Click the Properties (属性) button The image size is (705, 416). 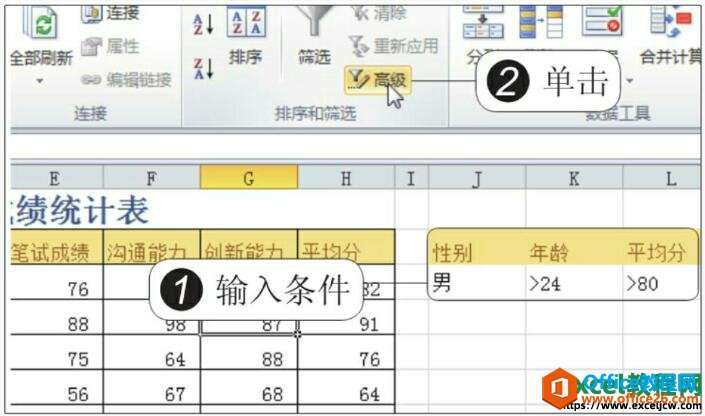click(x=111, y=46)
